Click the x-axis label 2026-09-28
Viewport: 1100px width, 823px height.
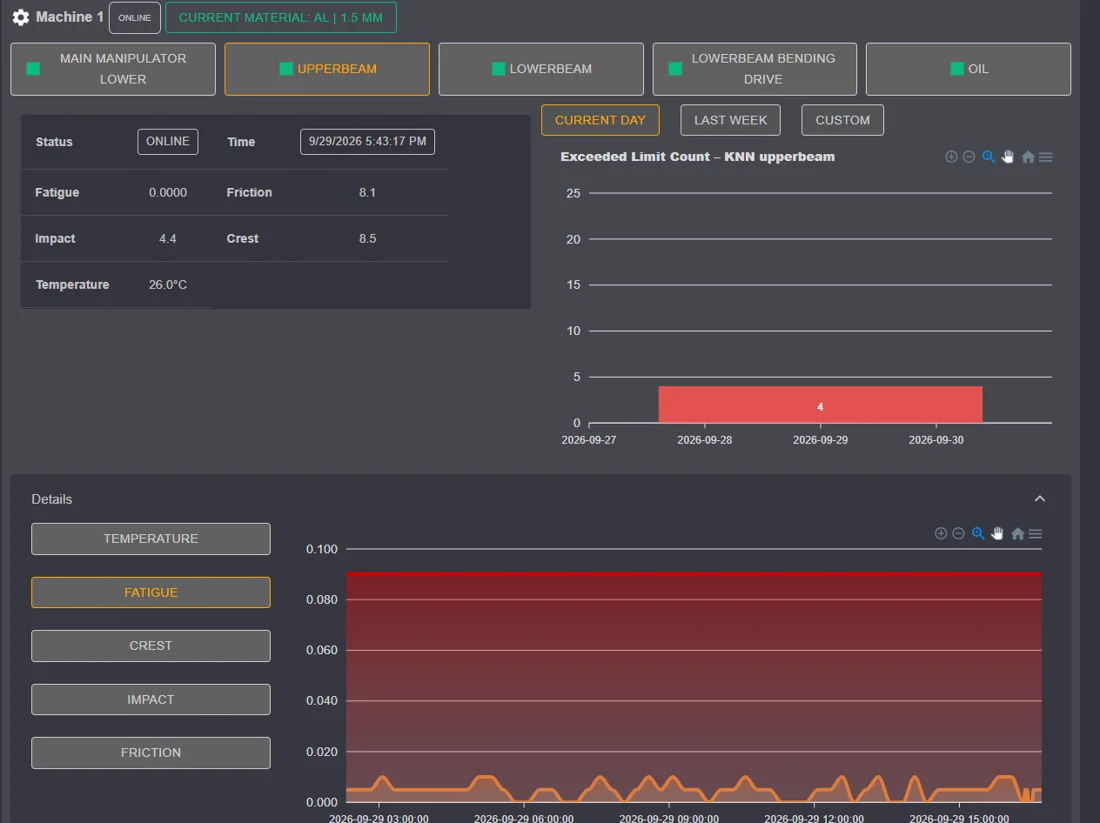704,440
